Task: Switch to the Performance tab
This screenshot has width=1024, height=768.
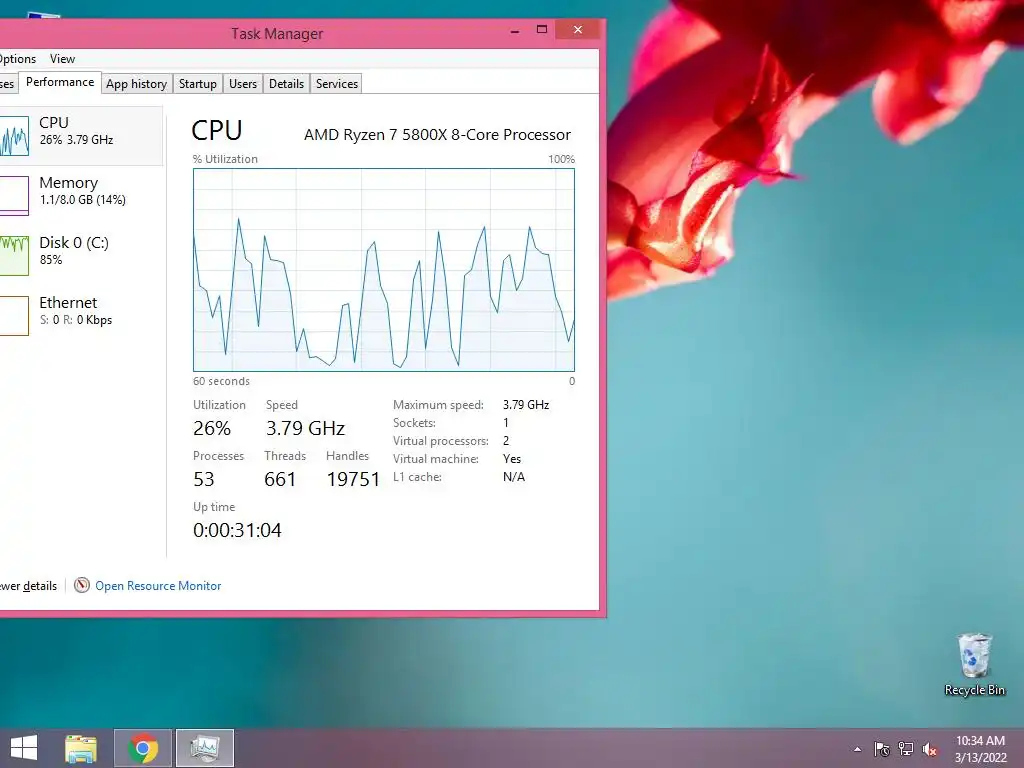Action: click(x=60, y=82)
